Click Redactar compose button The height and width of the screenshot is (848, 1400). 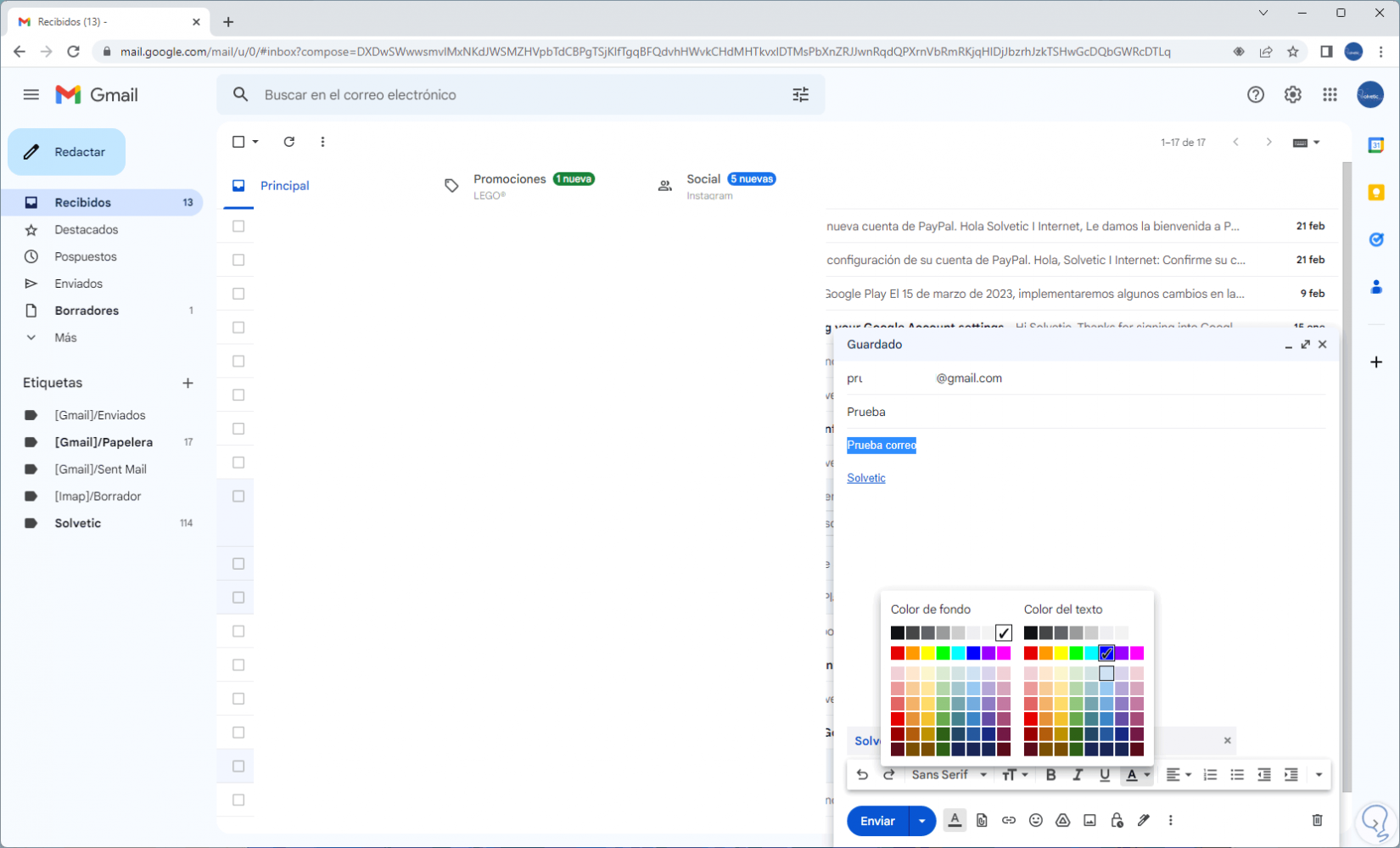tap(67, 152)
